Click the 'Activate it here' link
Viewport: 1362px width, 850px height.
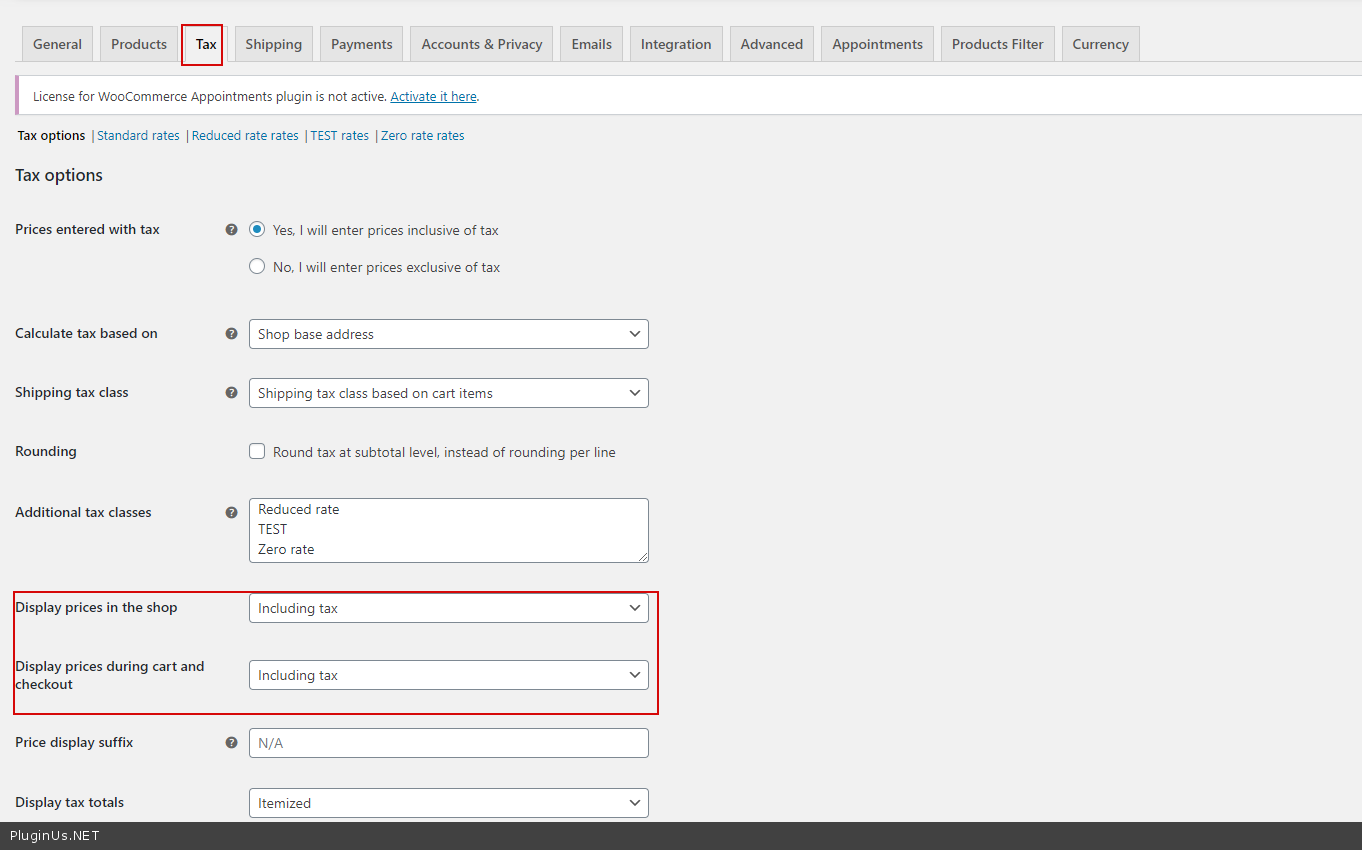tap(433, 97)
